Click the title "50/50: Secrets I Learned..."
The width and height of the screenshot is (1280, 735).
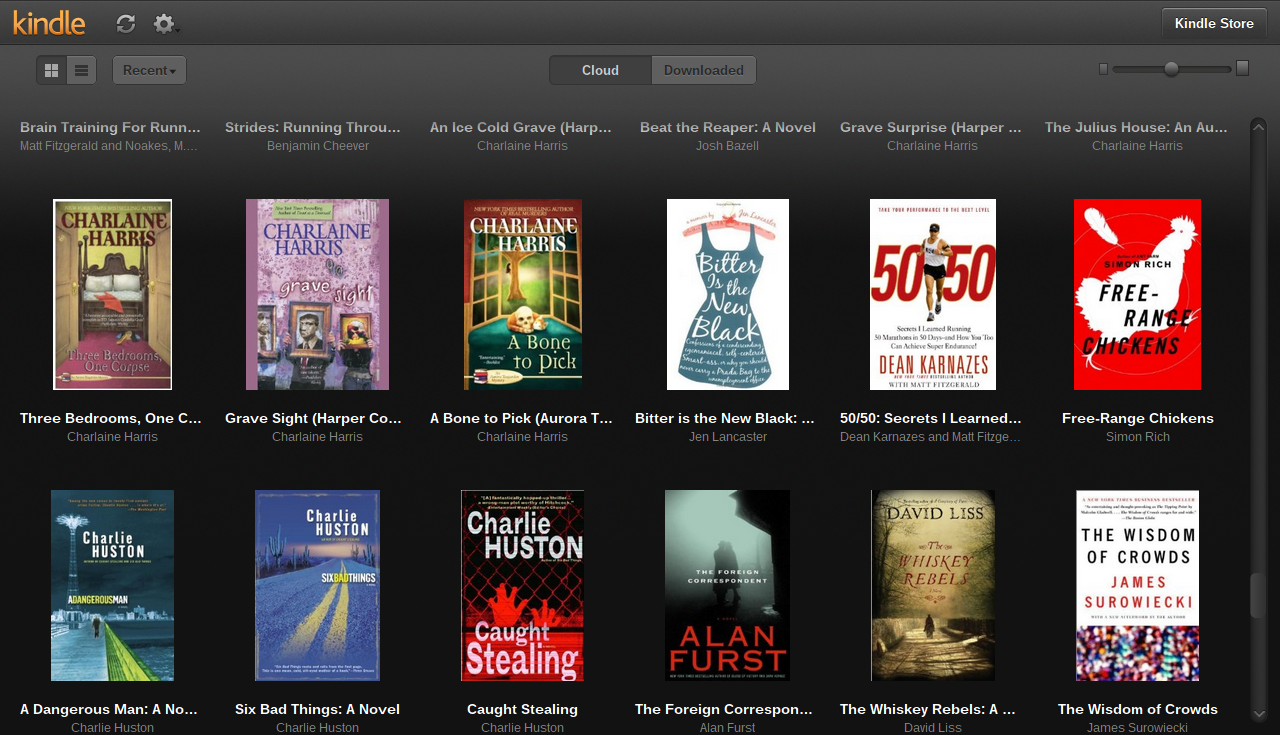tap(931, 418)
